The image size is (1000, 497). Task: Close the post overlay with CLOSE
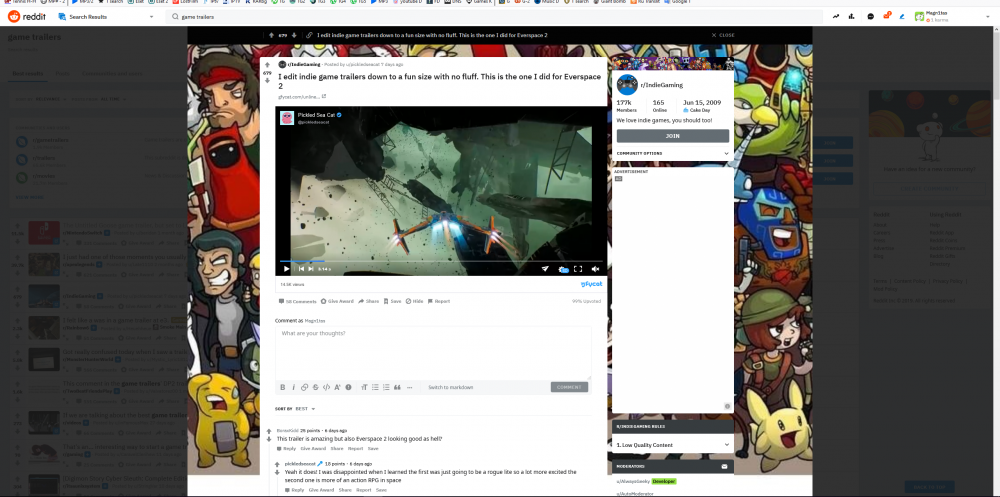tap(723, 35)
